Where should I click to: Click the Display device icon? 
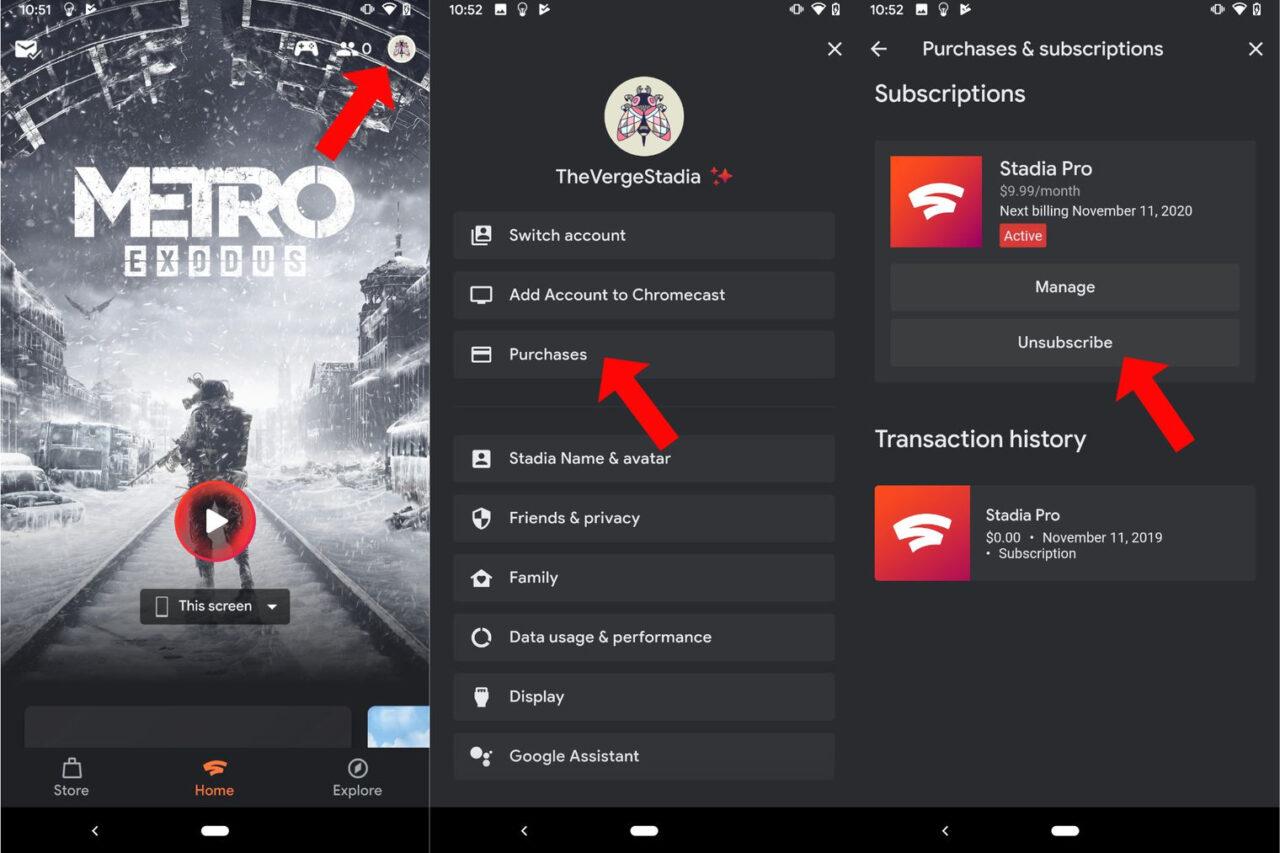tap(481, 696)
